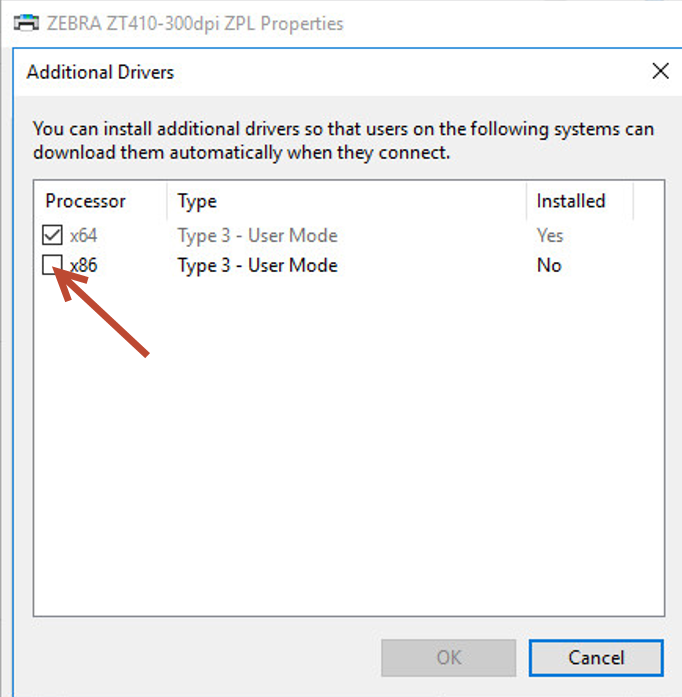
Task: Click Type 3 - User Mode in the x86 row
Action: click(257, 265)
